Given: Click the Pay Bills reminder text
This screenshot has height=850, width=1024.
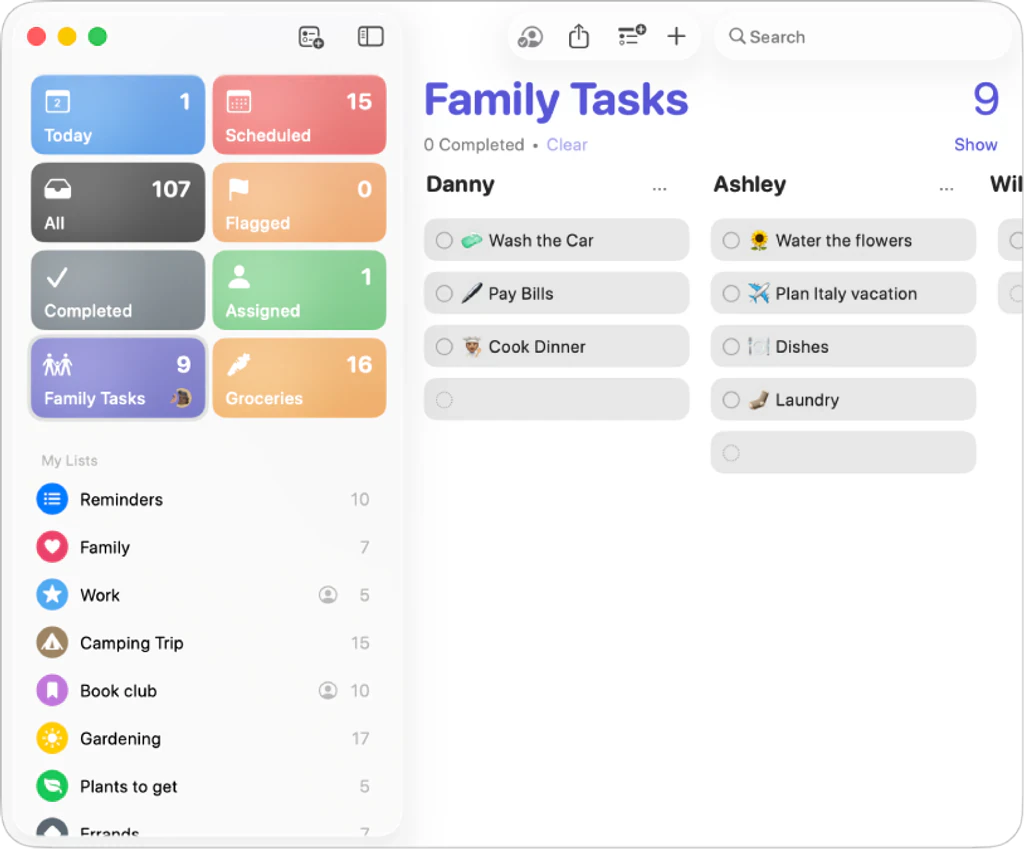Looking at the screenshot, I should (521, 294).
